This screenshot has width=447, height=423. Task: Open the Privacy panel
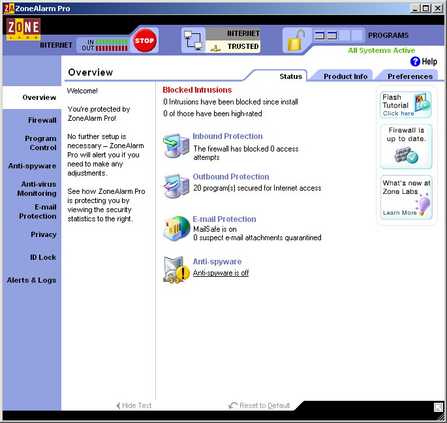point(43,235)
